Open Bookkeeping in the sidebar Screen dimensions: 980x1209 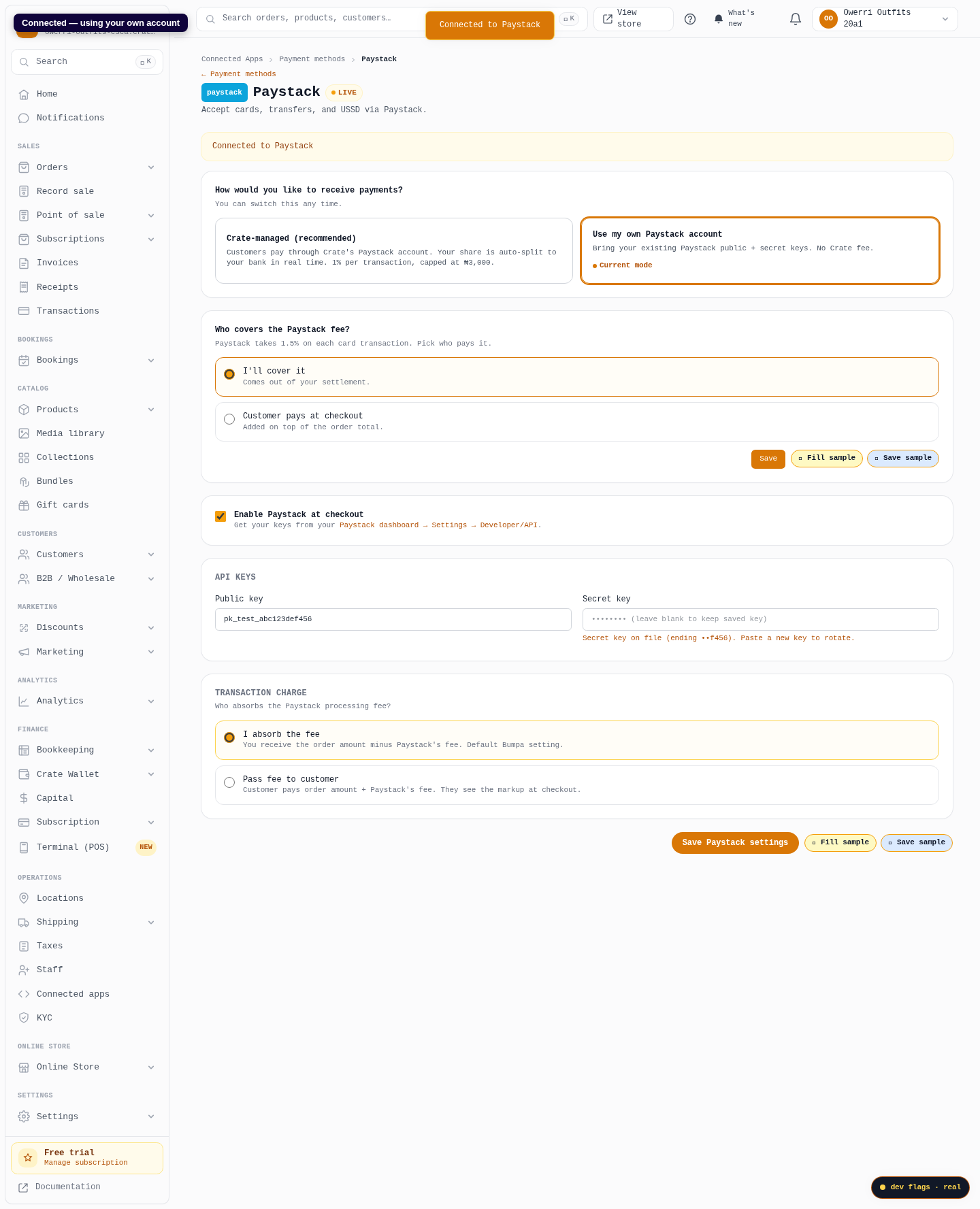pos(87,750)
